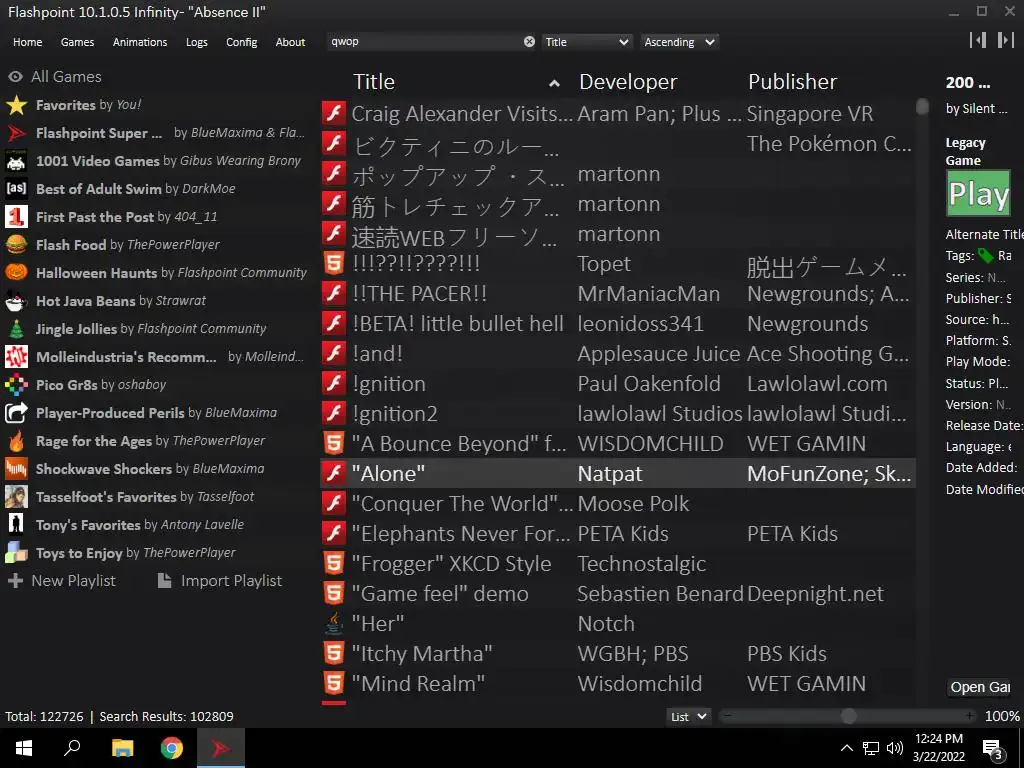Click the Jingle Jollies Christmas tree icon
This screenshot has height=768, width=1024.
(16, 329)
